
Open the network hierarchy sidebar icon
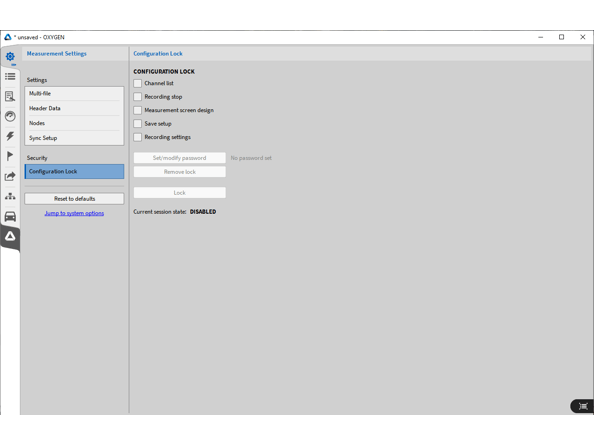pyautogui.click(x=10, y=196)
